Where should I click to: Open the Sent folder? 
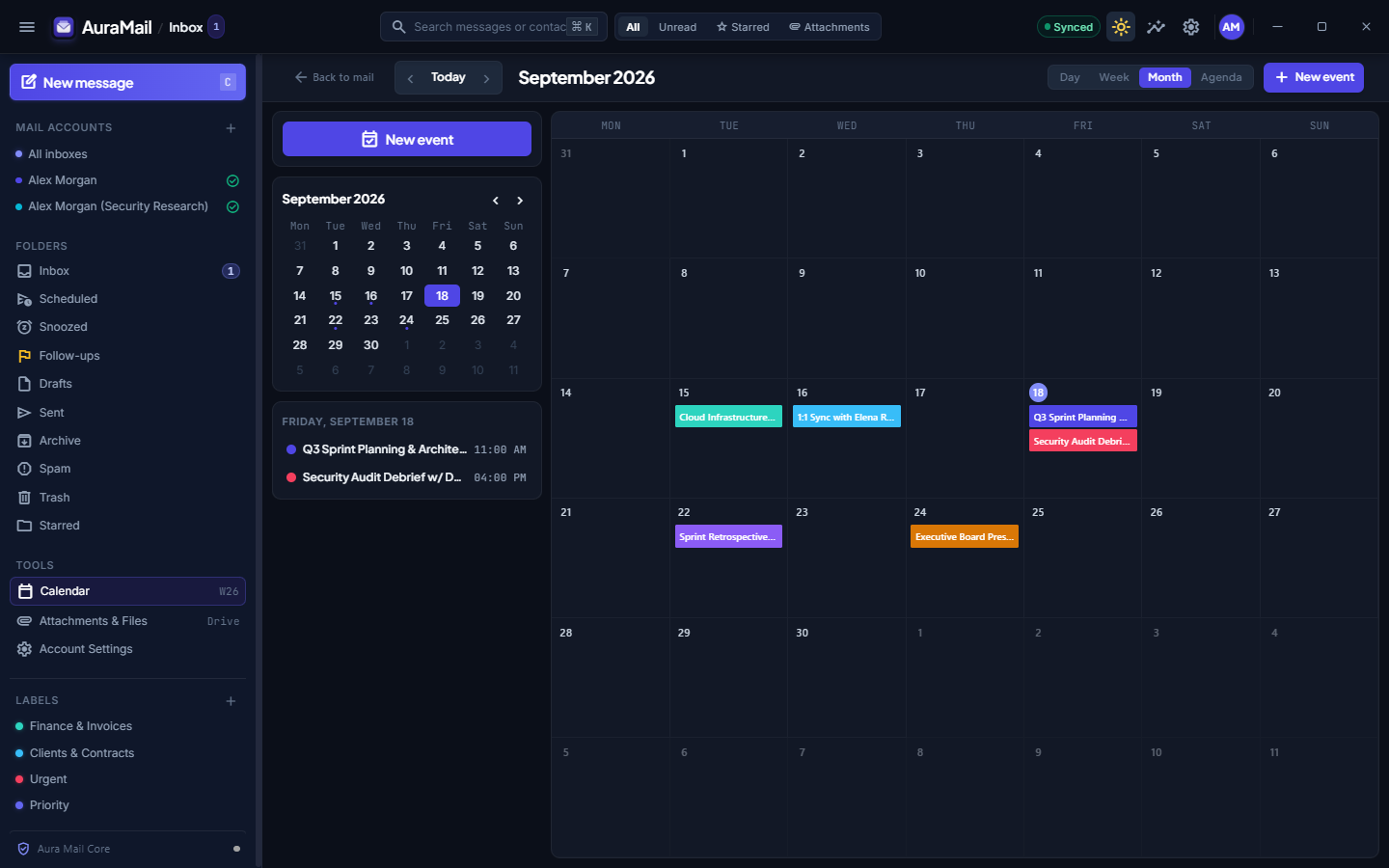click(127, 413)
